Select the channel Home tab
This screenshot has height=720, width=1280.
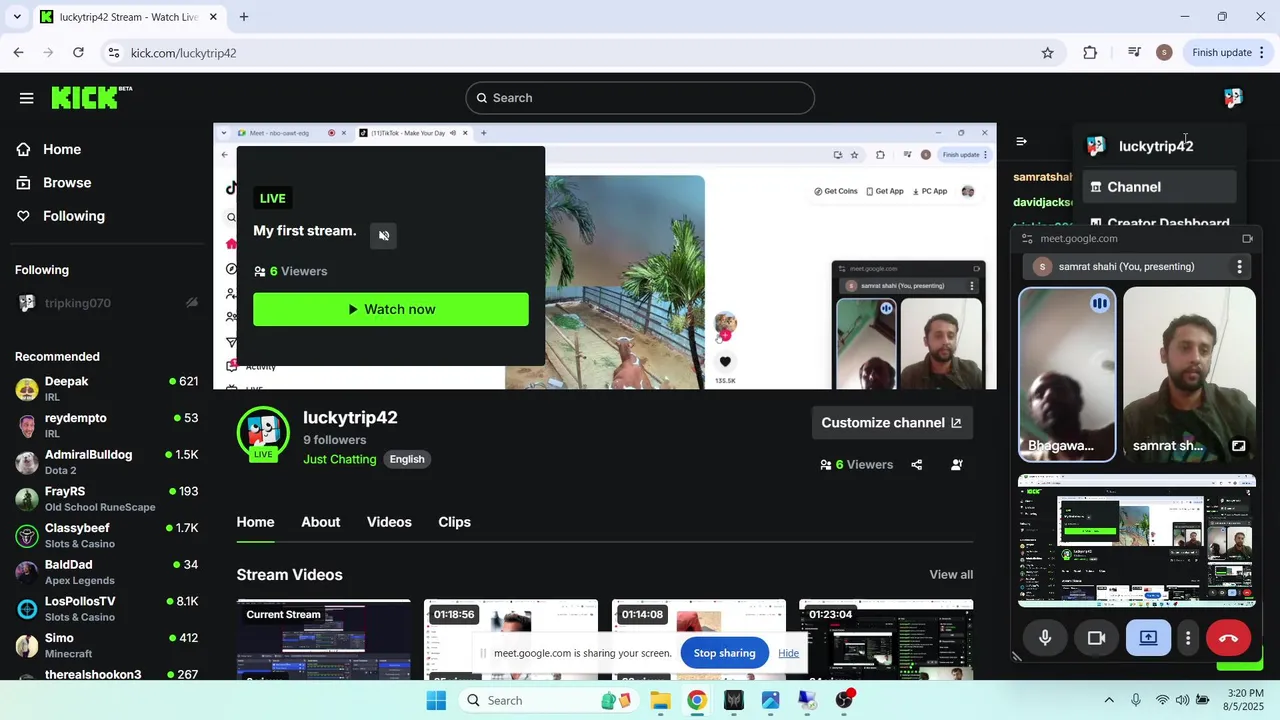[x=255, y=522]
